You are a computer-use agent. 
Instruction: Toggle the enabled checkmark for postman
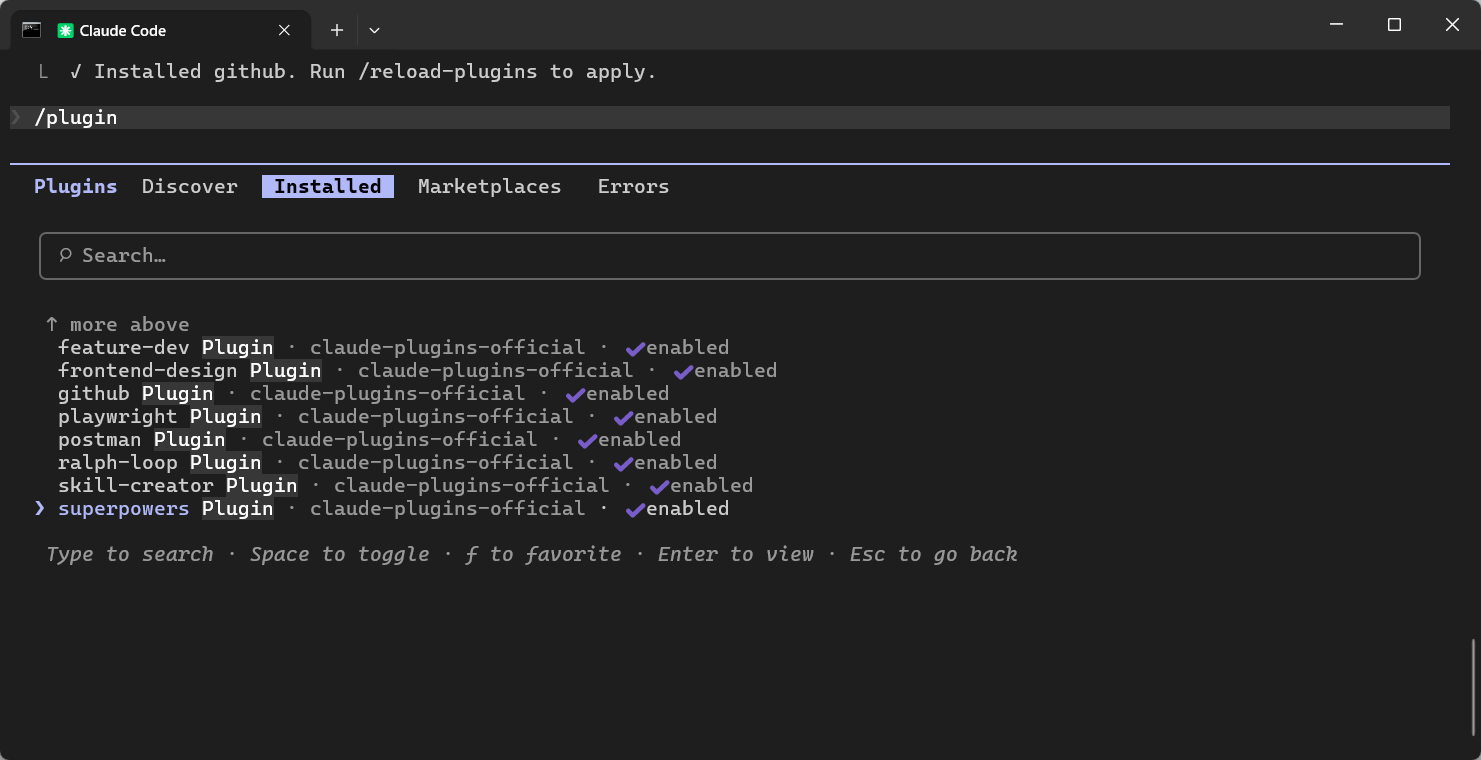(587, 440)
